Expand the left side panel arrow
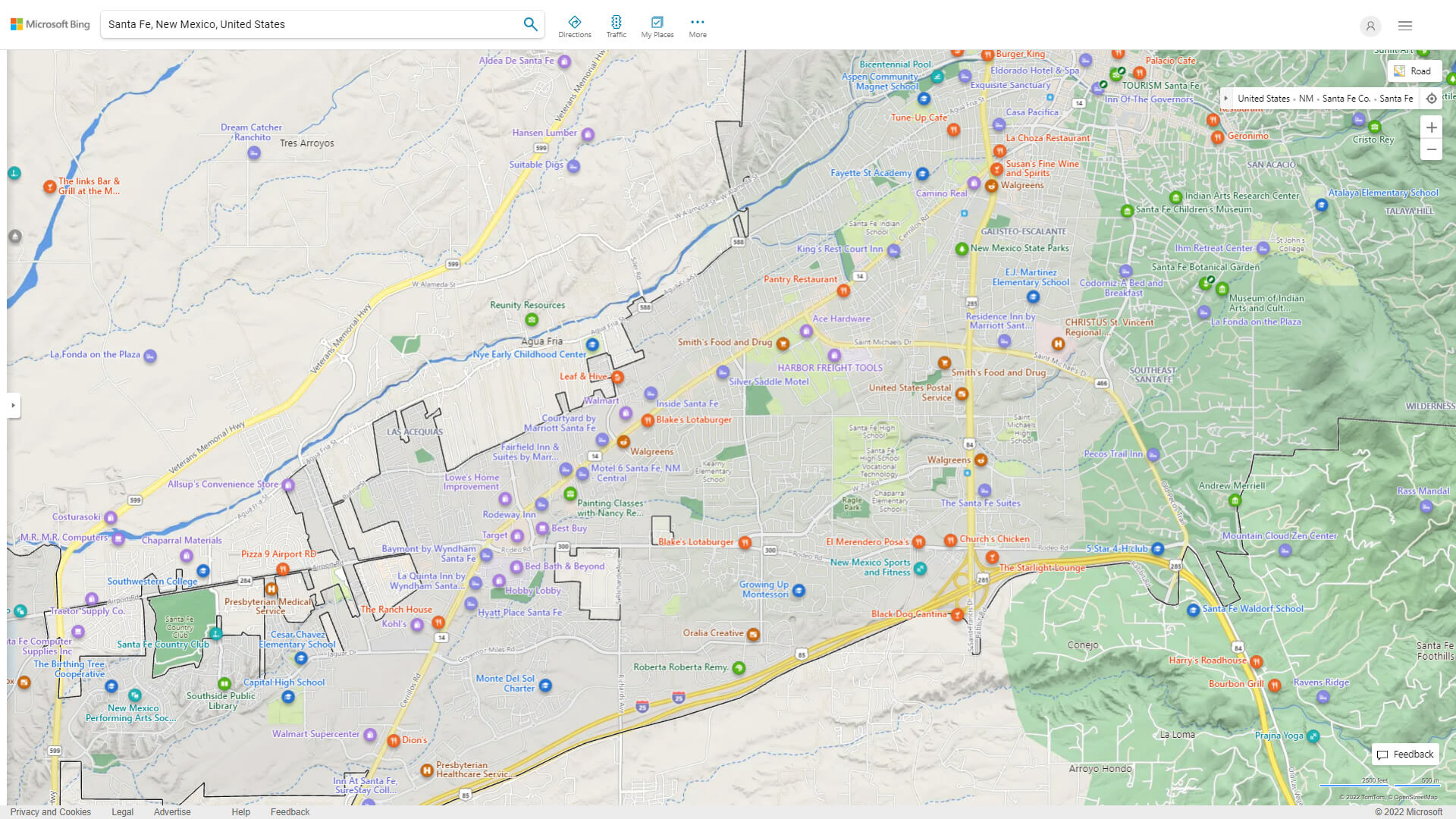The image size is (1456, 819). coord(12,406)
